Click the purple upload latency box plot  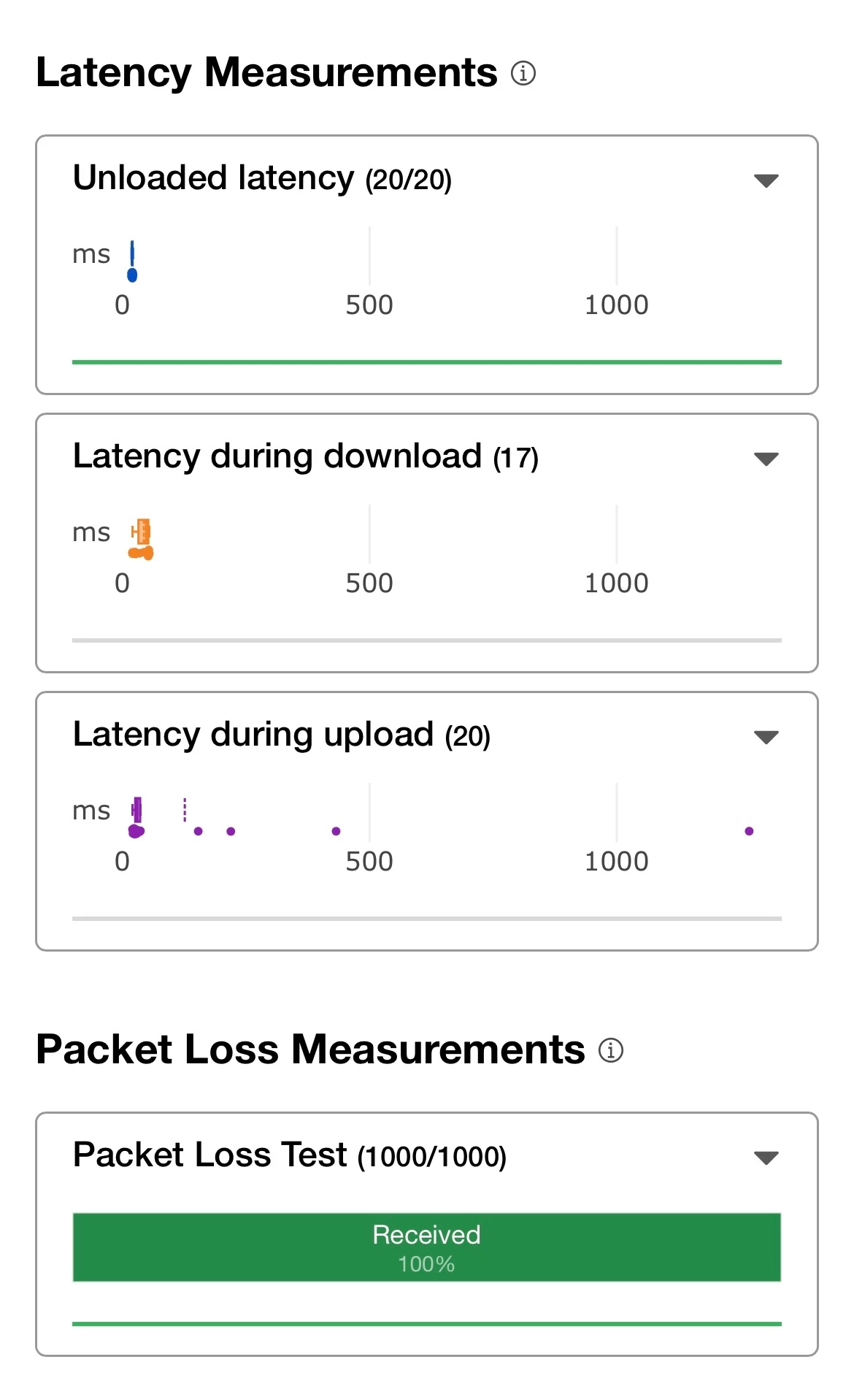point(137,810)
